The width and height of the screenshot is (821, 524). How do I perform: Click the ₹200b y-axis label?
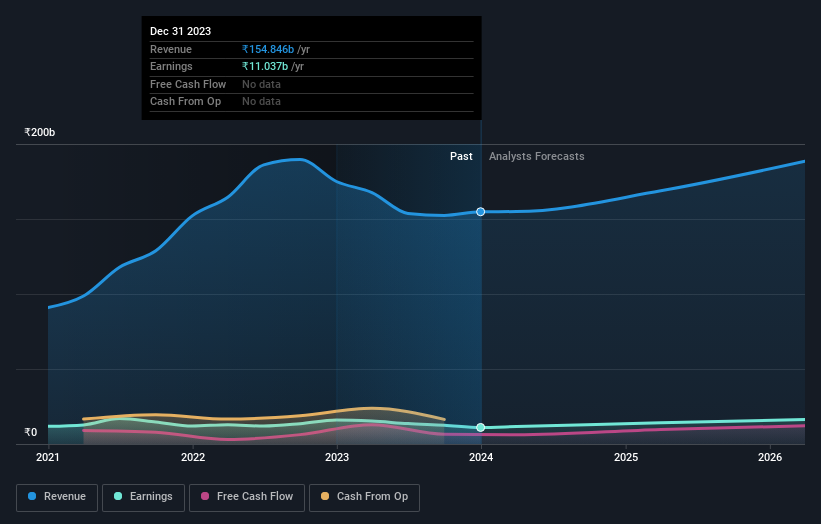coord(40,132)
